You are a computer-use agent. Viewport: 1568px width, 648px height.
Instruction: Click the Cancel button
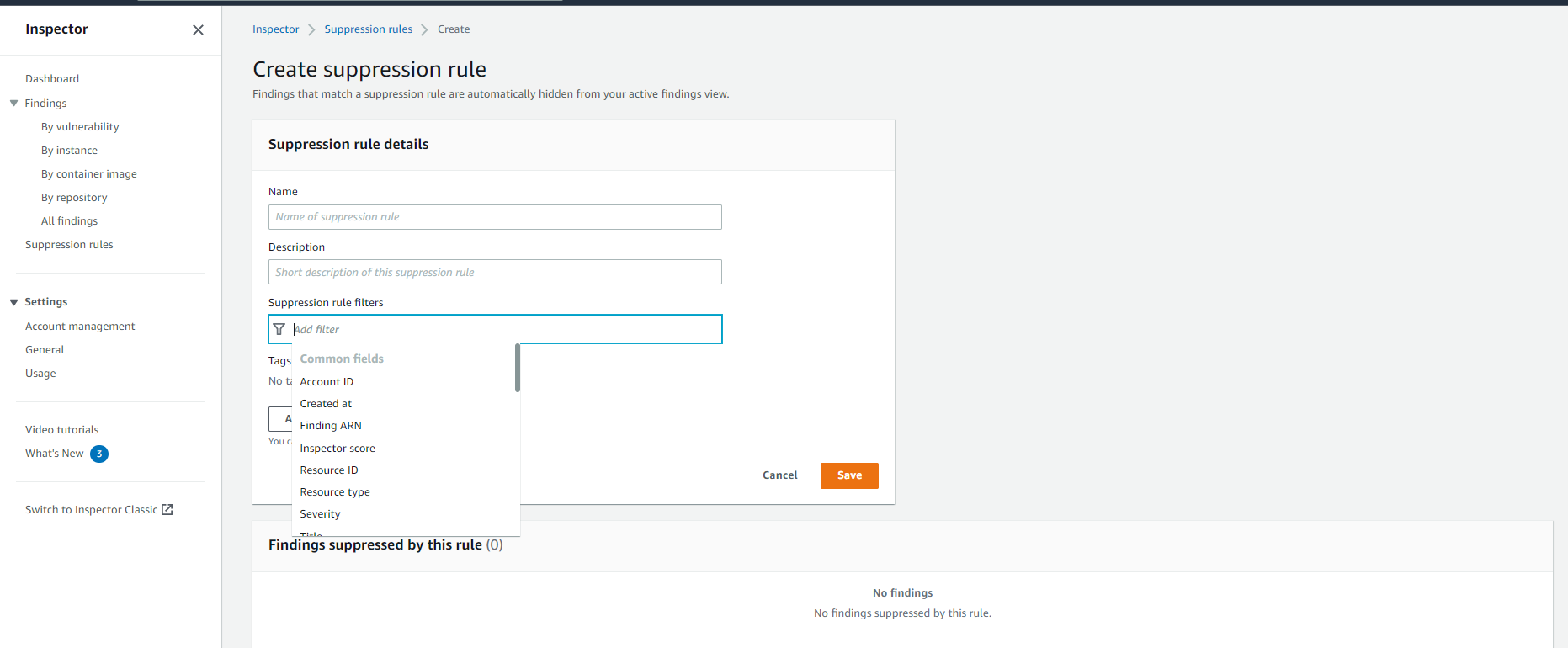click(779, 475)
